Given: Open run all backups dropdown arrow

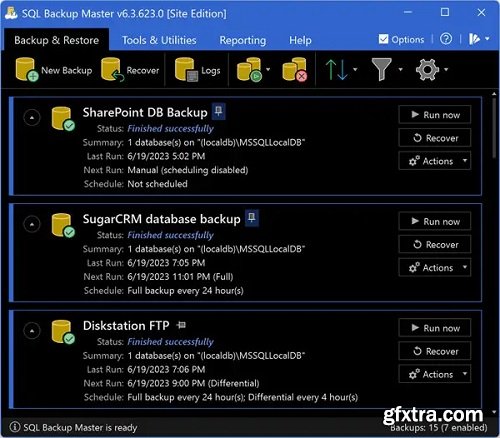Looking at the screenshot, I should [x=268, y=70].
